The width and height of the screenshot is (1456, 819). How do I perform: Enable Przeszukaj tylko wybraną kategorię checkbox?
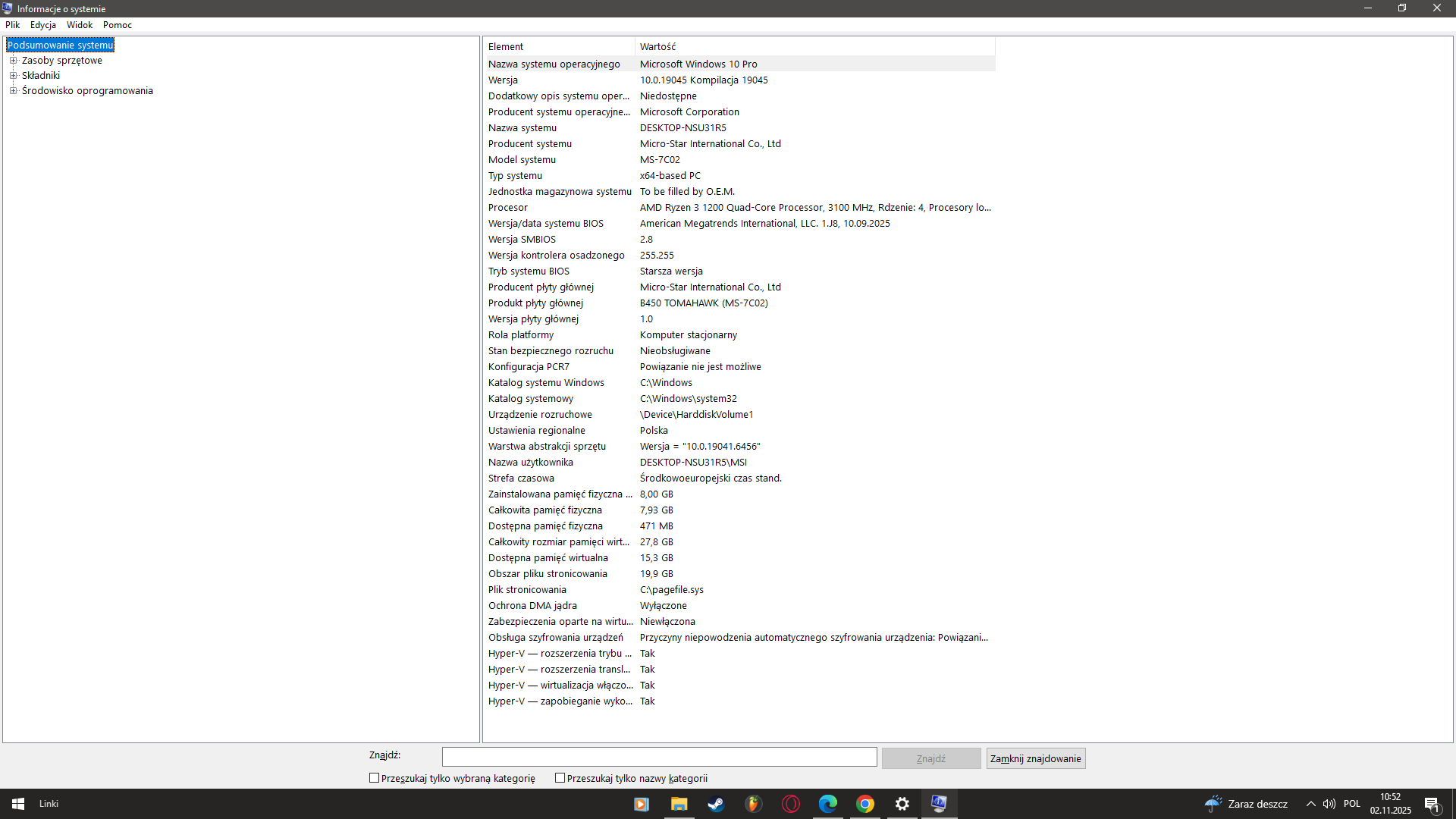374,778
